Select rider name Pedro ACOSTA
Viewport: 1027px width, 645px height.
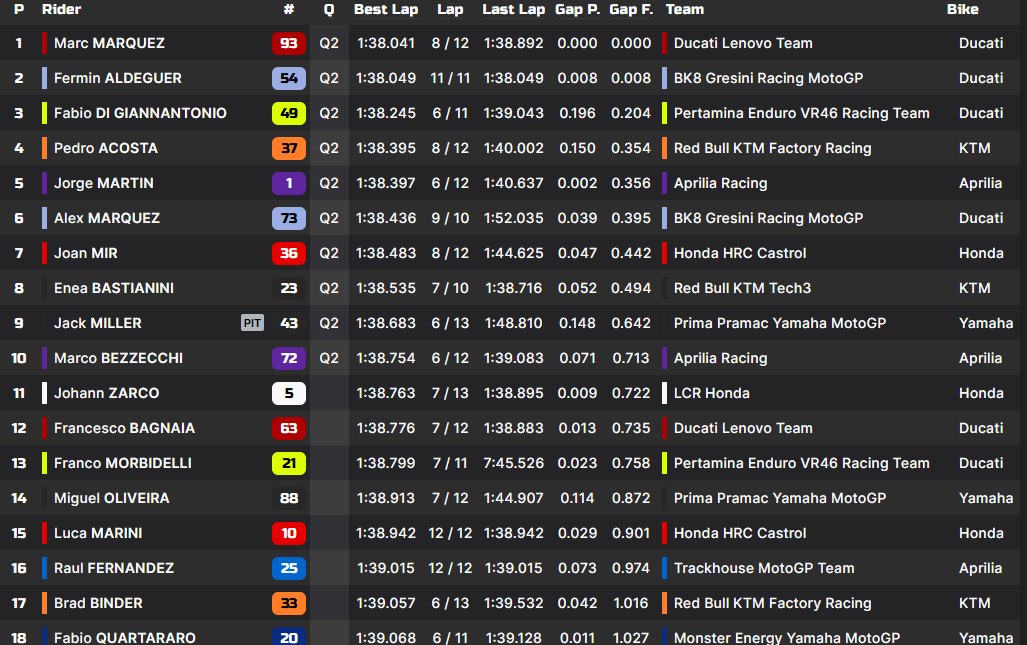coord(105,149)
